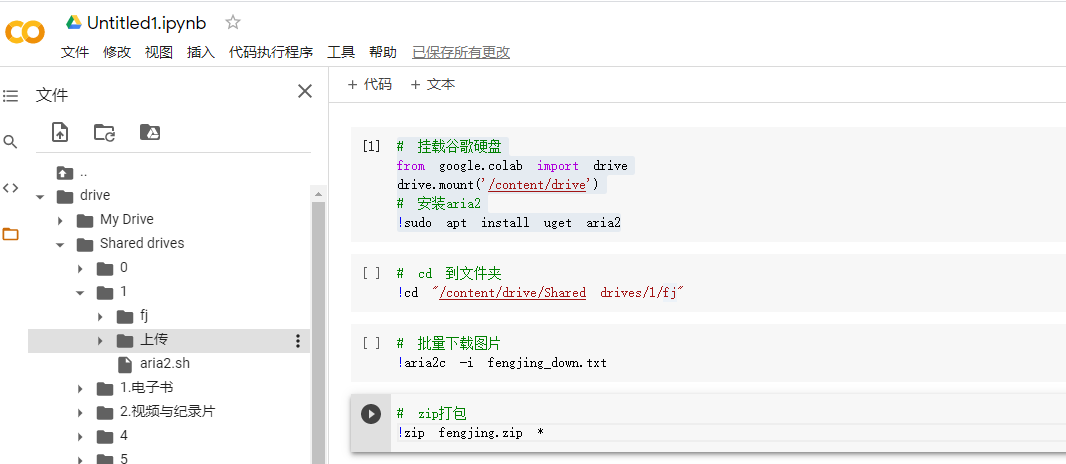Add a new text cell with + 文本
1066x464 pixels.
(x=432, y=84)
